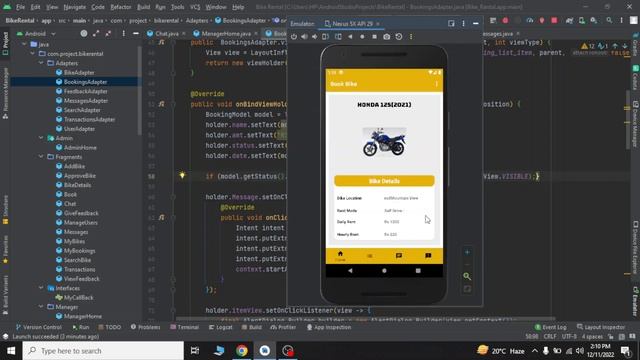Tap chat icon in app bottom navigation
The height and width of the screenshot is (360, 640).
tap(399, 256)
